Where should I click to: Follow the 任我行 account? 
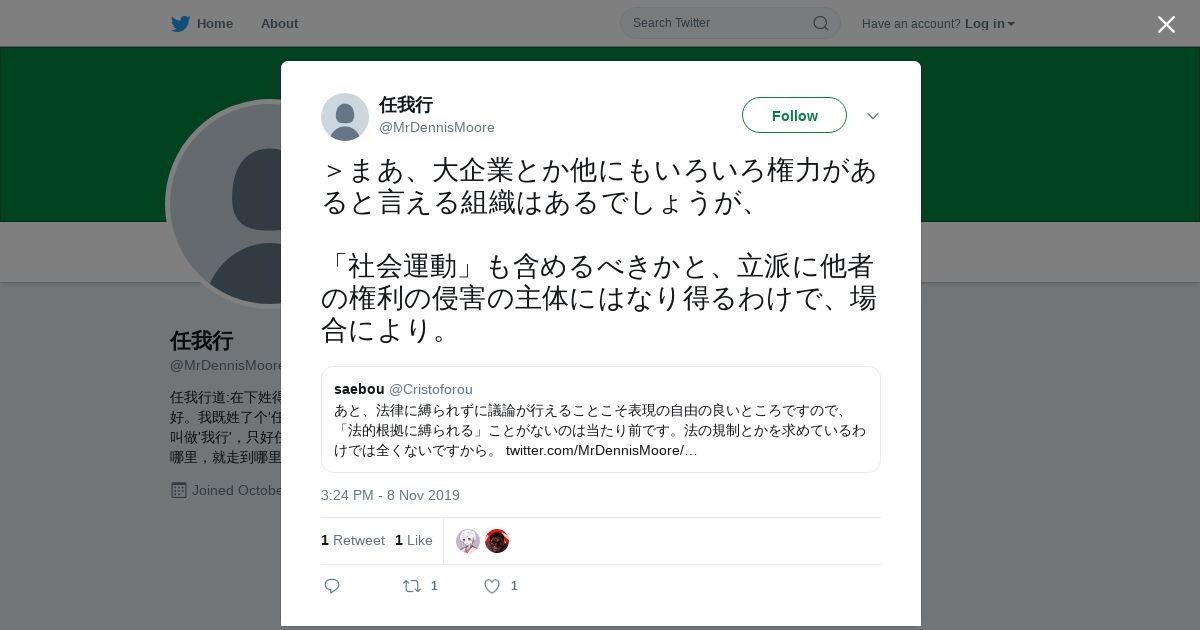(794, 115)
